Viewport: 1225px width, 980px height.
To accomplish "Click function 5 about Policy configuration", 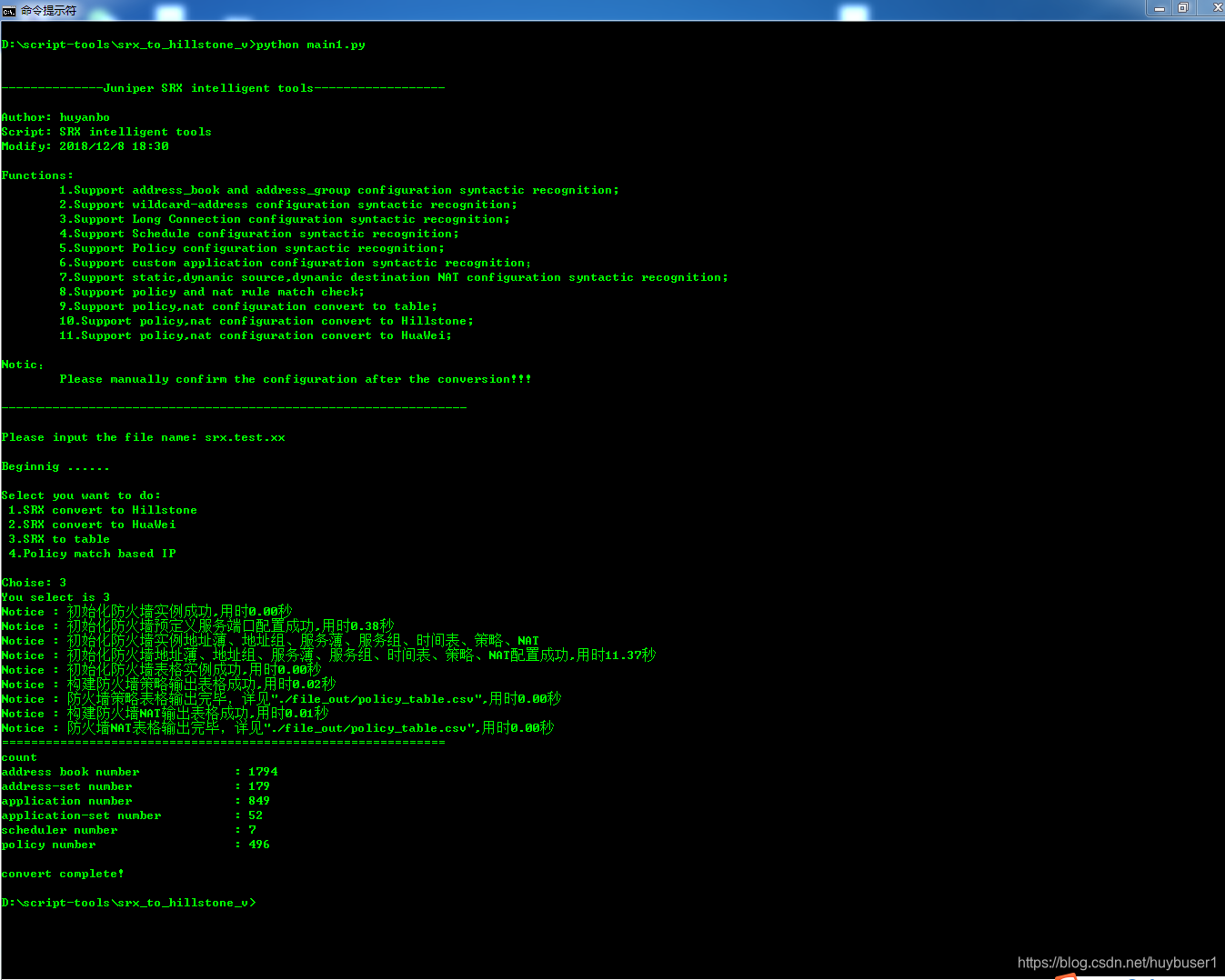I will pos(252,248).
